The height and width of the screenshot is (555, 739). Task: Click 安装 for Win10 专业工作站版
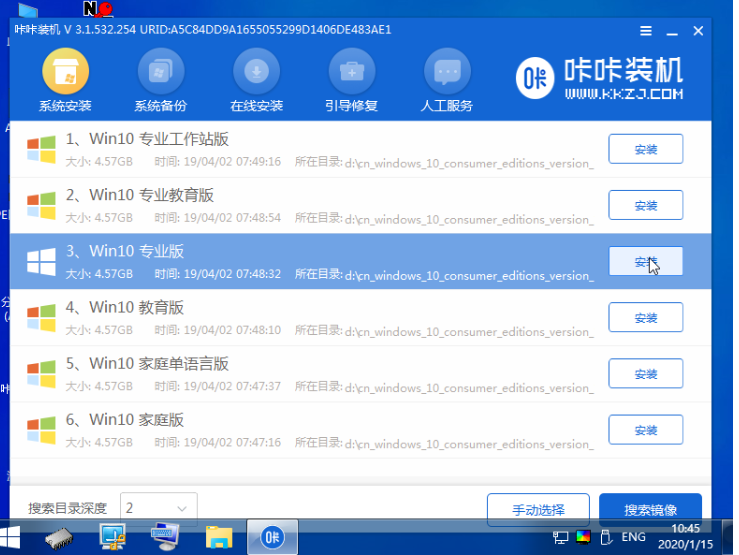click(x=645, y=149)
